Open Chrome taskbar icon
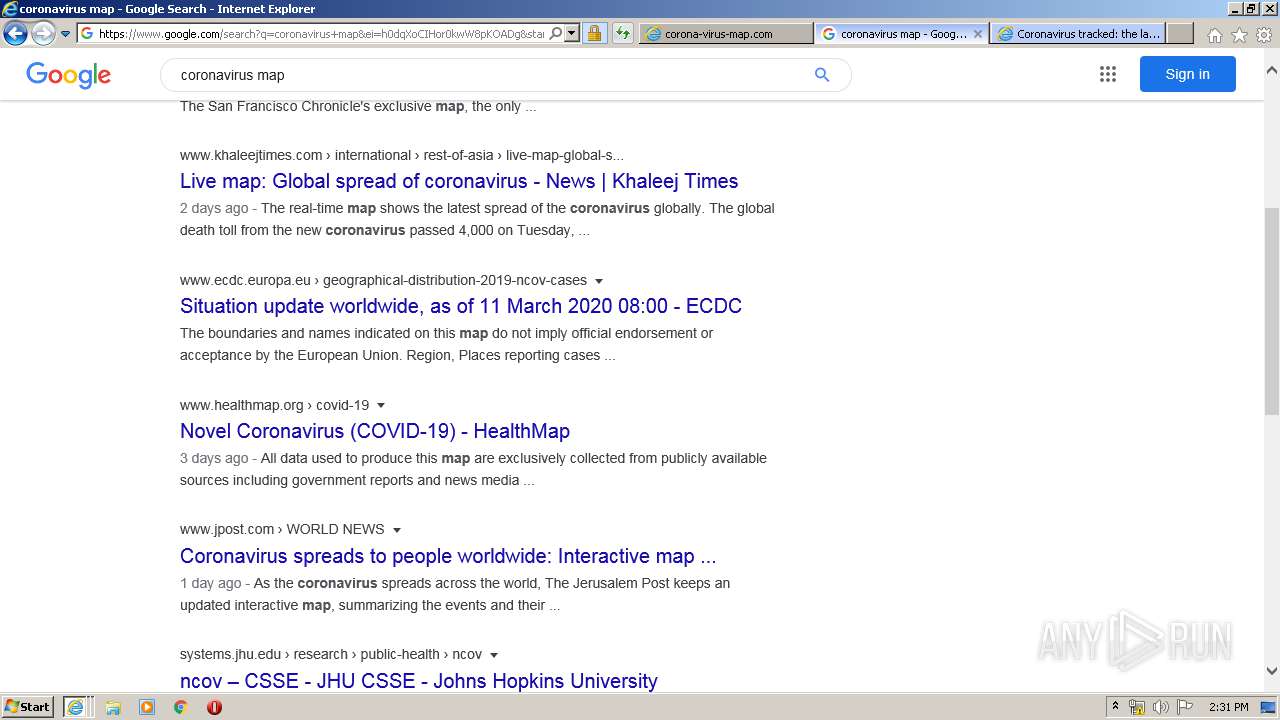Image resolution: width=1280 pixels, height=720 pixels. point(180,707)
